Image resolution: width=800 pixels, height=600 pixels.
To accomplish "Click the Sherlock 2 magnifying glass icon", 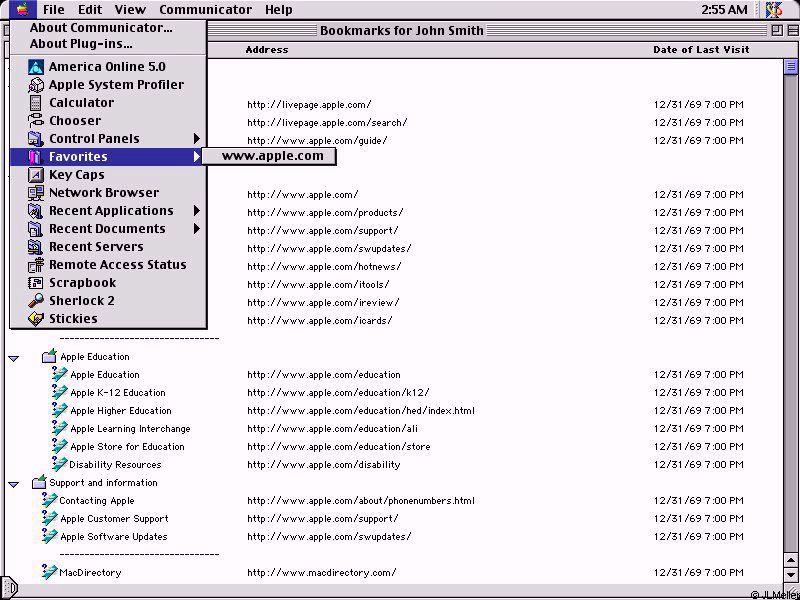I will [36, 301].
